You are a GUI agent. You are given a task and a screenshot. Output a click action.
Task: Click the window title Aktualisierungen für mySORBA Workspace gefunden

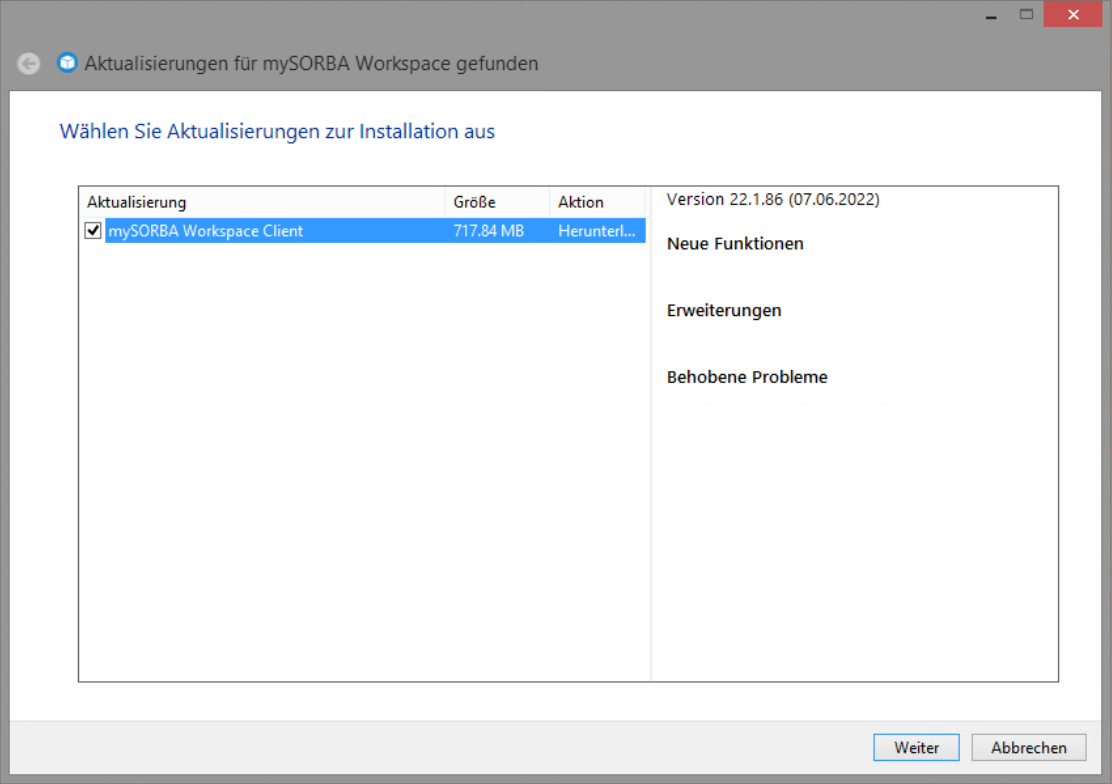click(x=311, y=63)
